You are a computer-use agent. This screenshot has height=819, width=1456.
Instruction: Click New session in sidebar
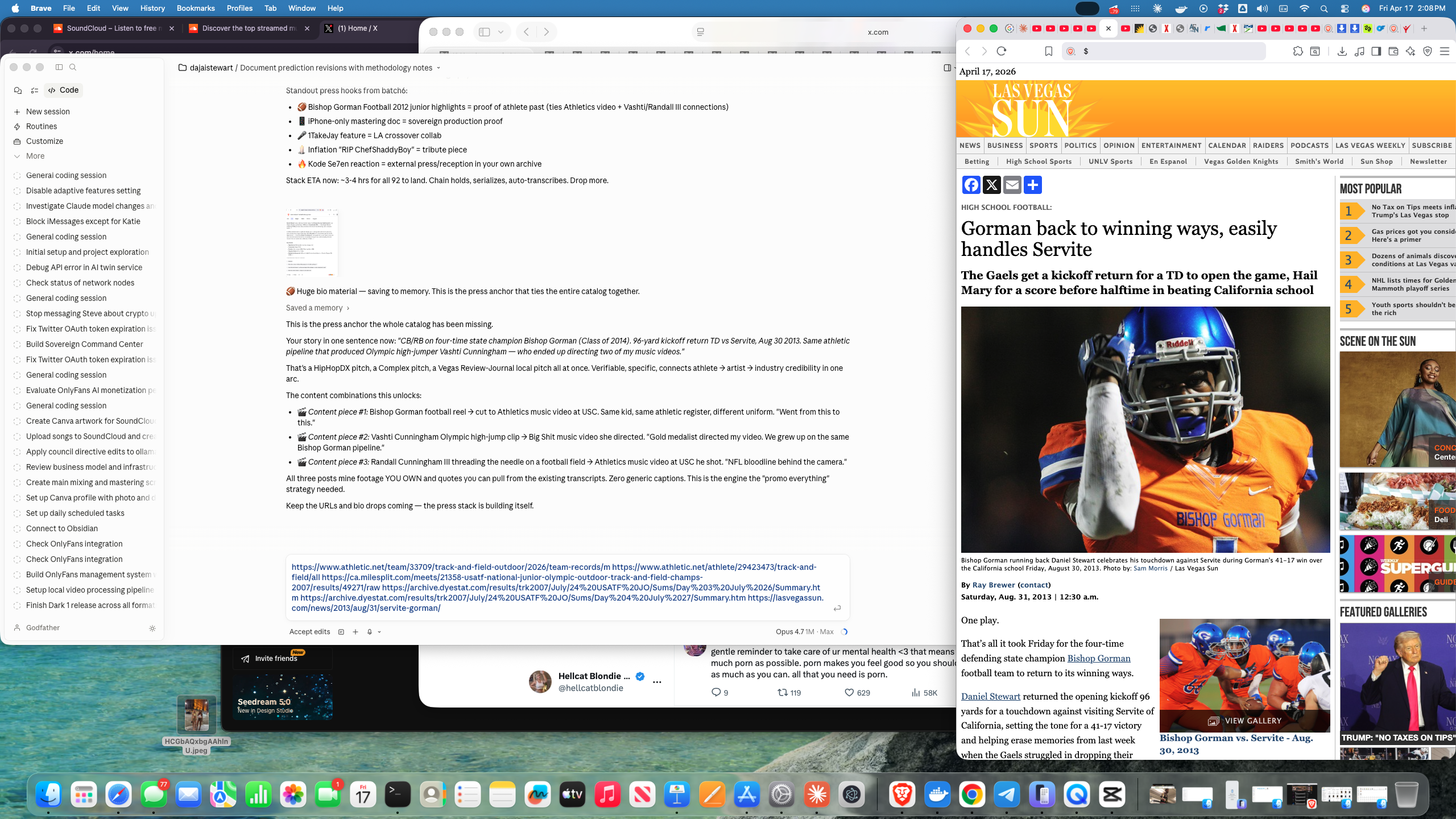tap(48, 111)
